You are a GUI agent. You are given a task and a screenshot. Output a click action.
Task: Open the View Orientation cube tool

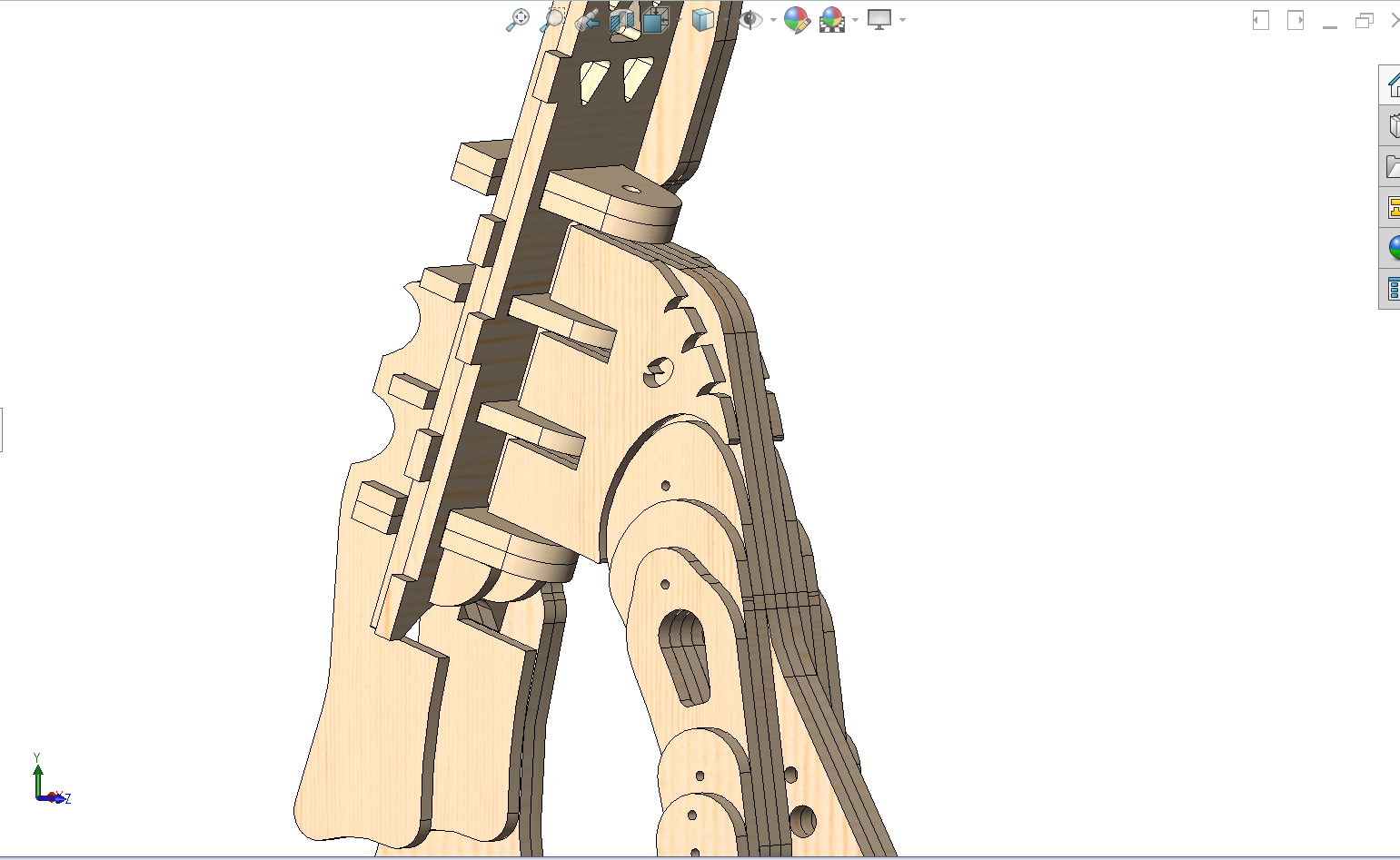[654, 20]
